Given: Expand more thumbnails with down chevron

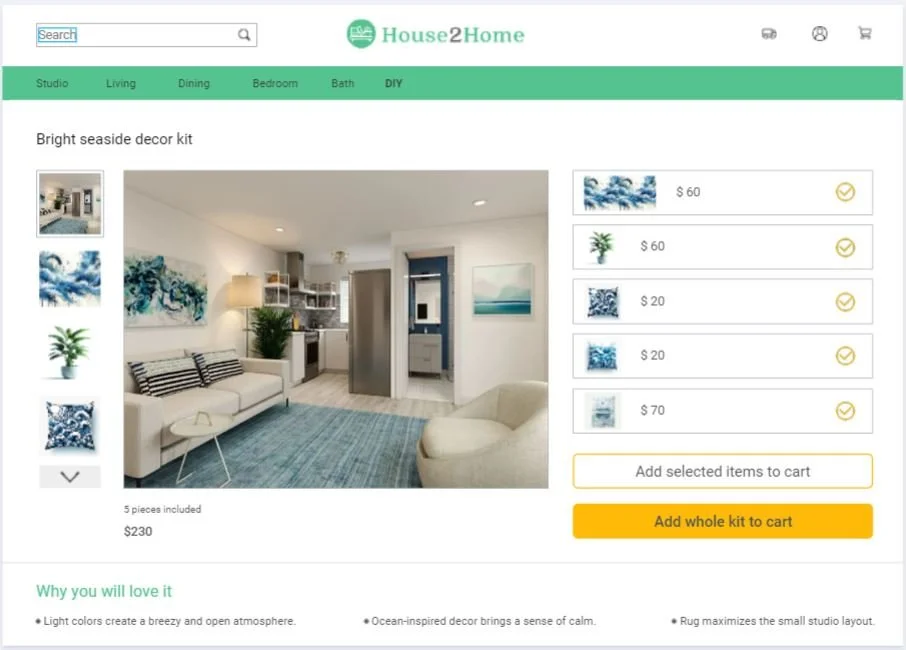Looking at the screenshot, I should pos(70,477).
